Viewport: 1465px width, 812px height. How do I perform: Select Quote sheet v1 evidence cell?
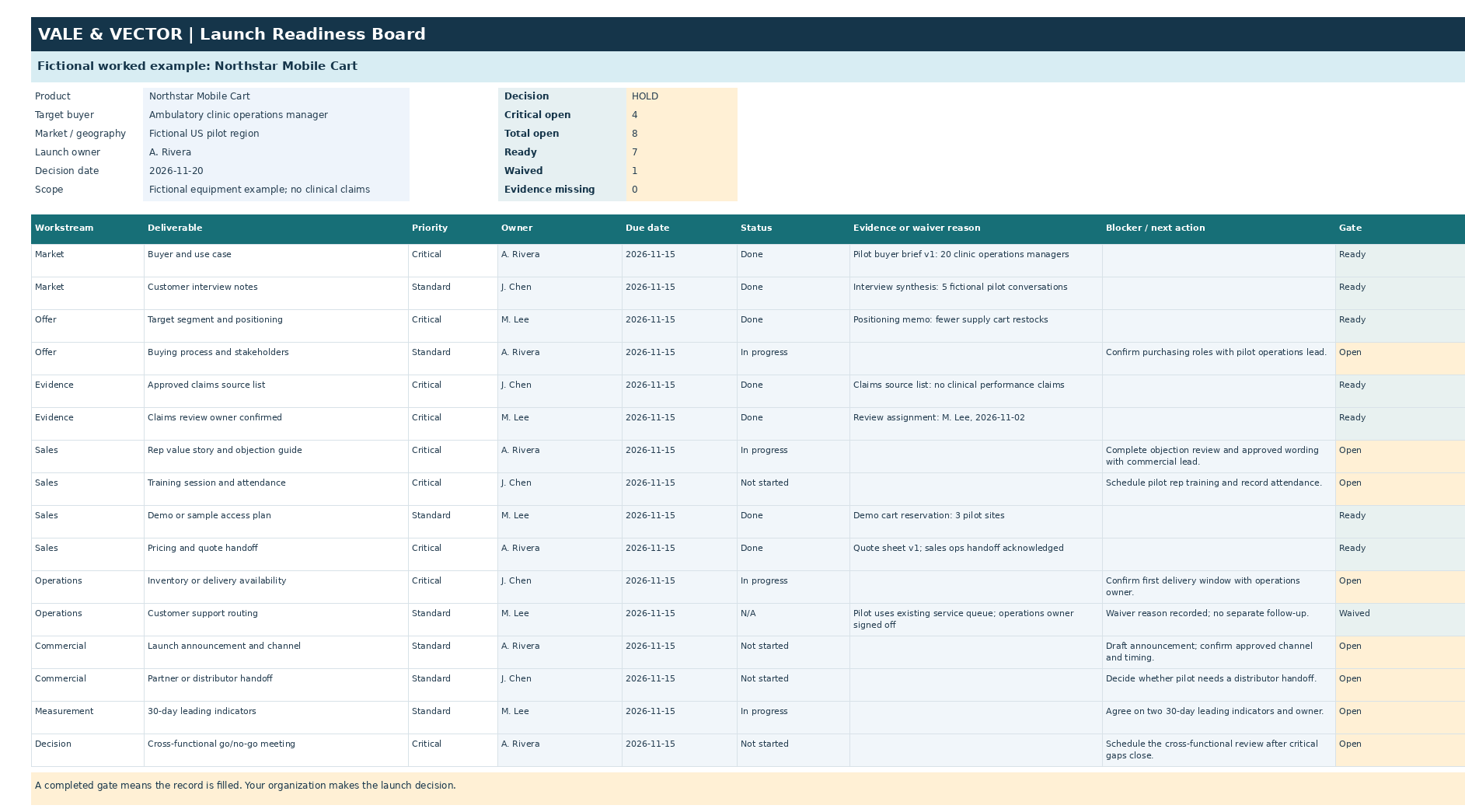click(975, 555)
